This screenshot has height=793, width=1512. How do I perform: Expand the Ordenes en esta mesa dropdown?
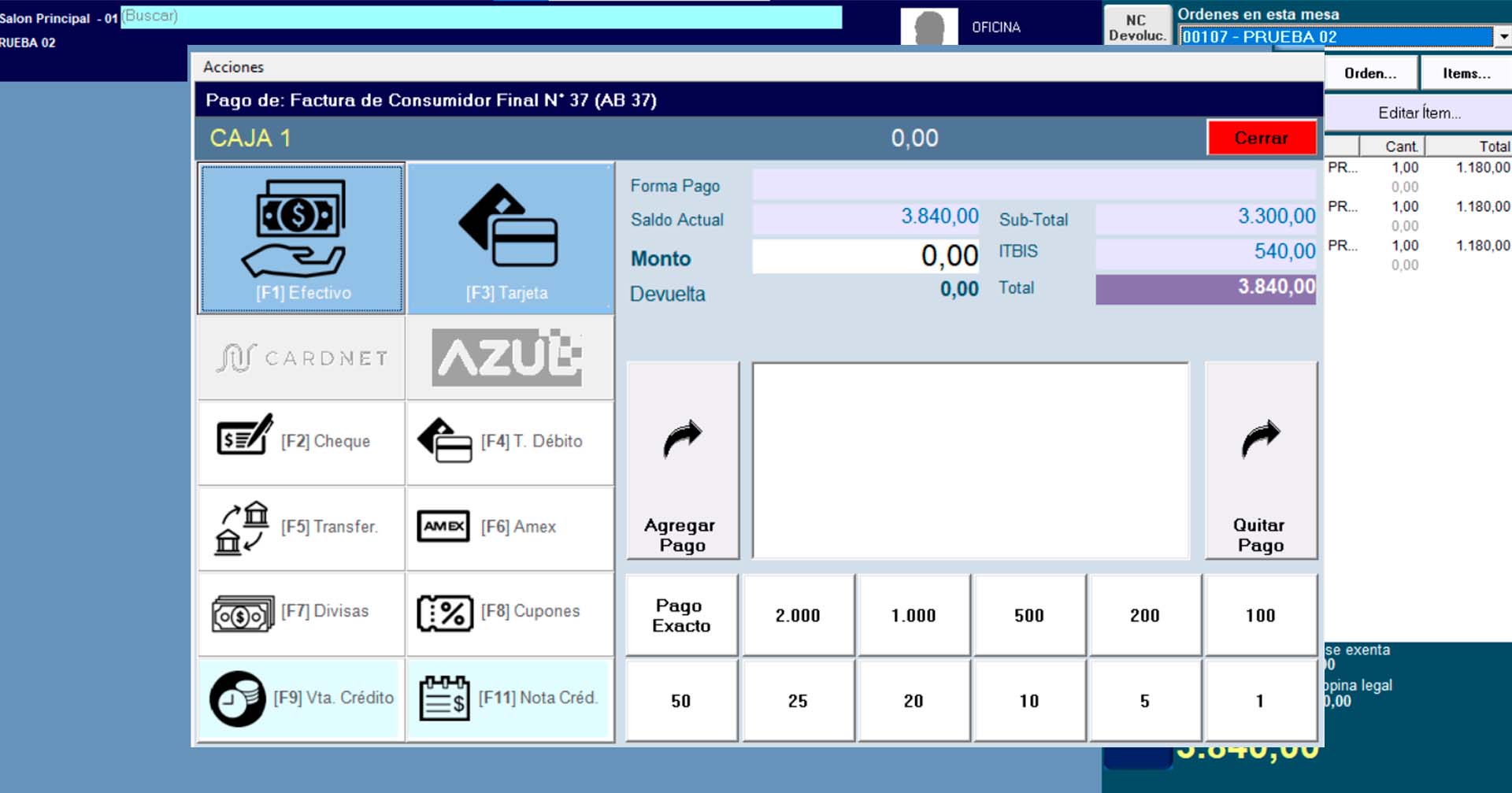coord(1503,36)
